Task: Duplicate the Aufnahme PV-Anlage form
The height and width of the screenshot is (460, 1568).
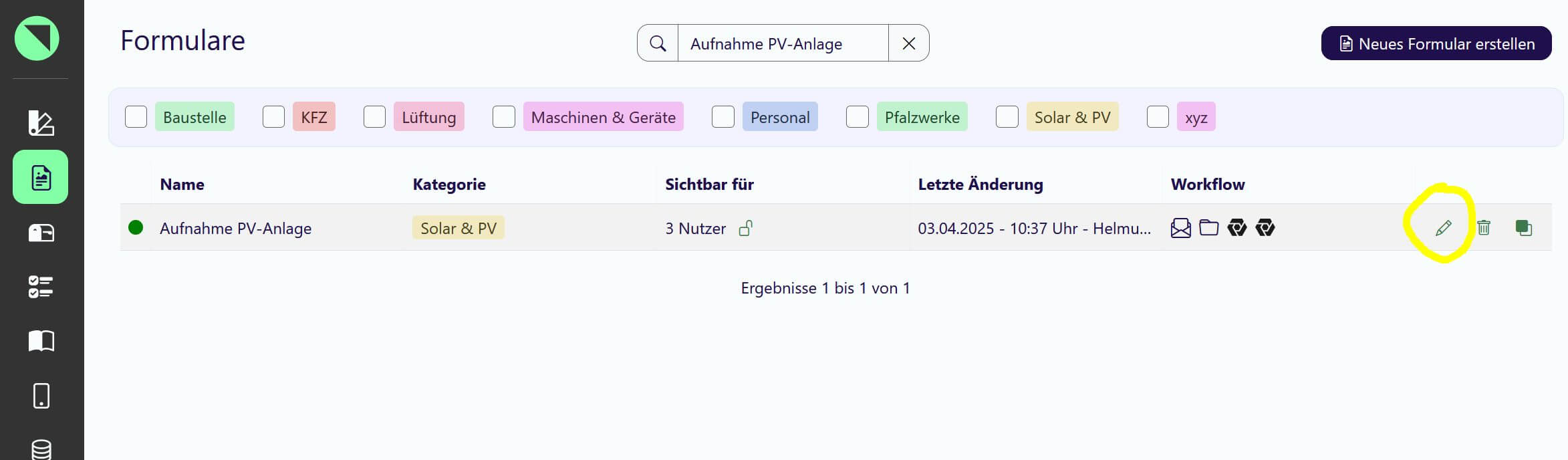Action: point(1524,228)
